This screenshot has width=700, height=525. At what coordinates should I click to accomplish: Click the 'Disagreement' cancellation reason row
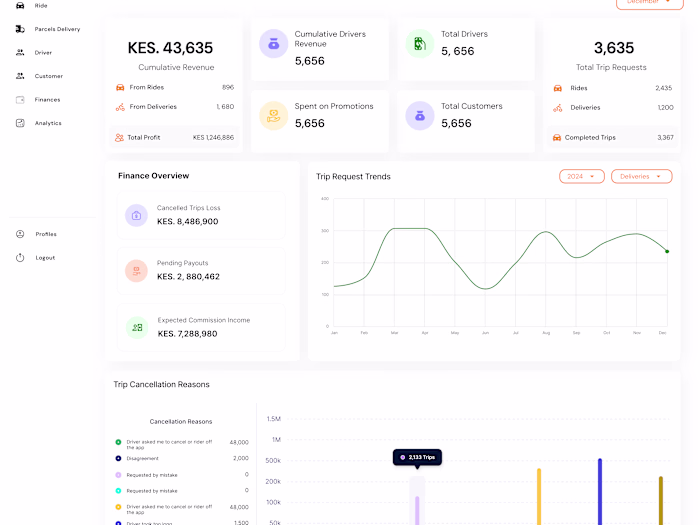(x=182, y=458)
